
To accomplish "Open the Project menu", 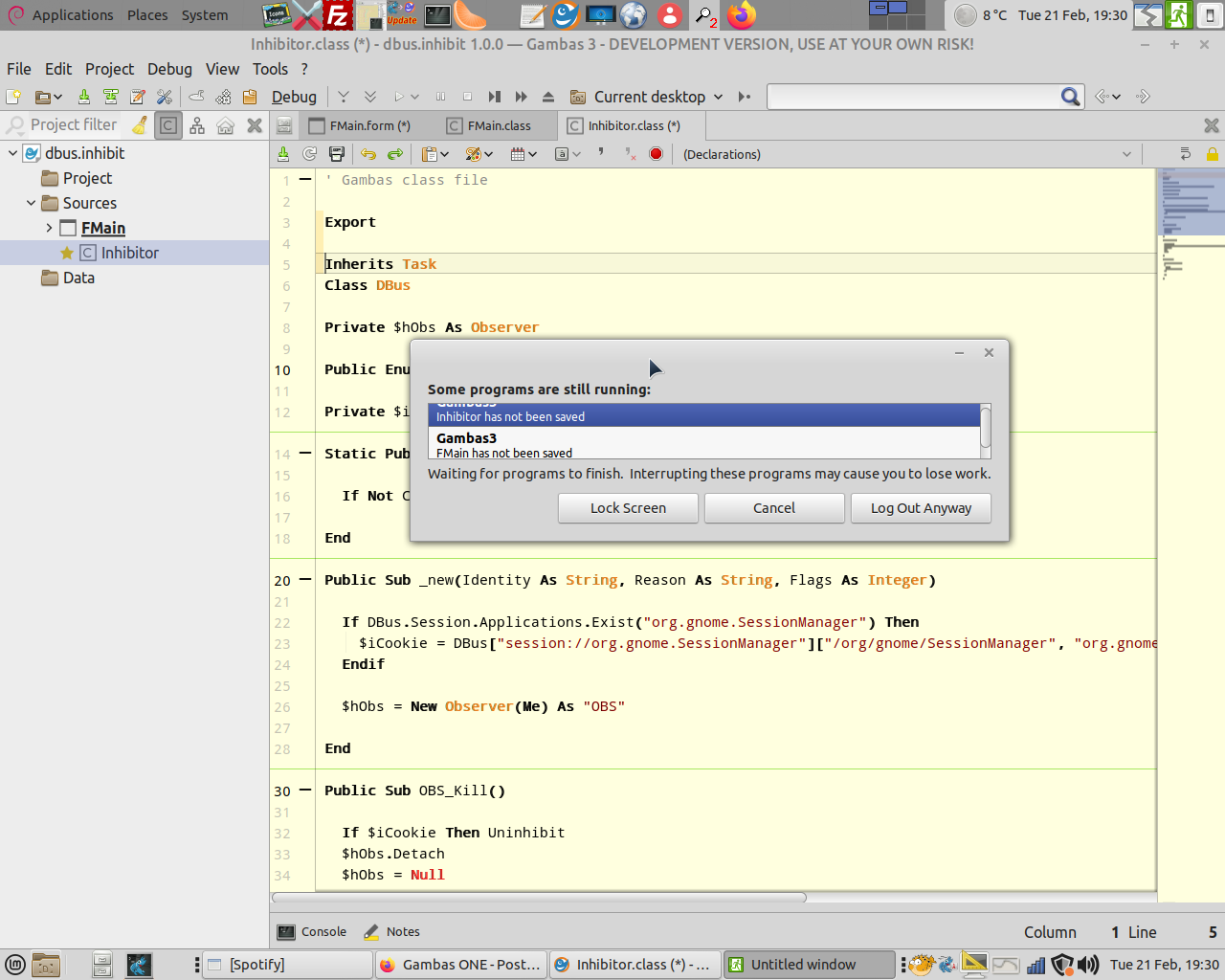I will click(x=109, y=69).
